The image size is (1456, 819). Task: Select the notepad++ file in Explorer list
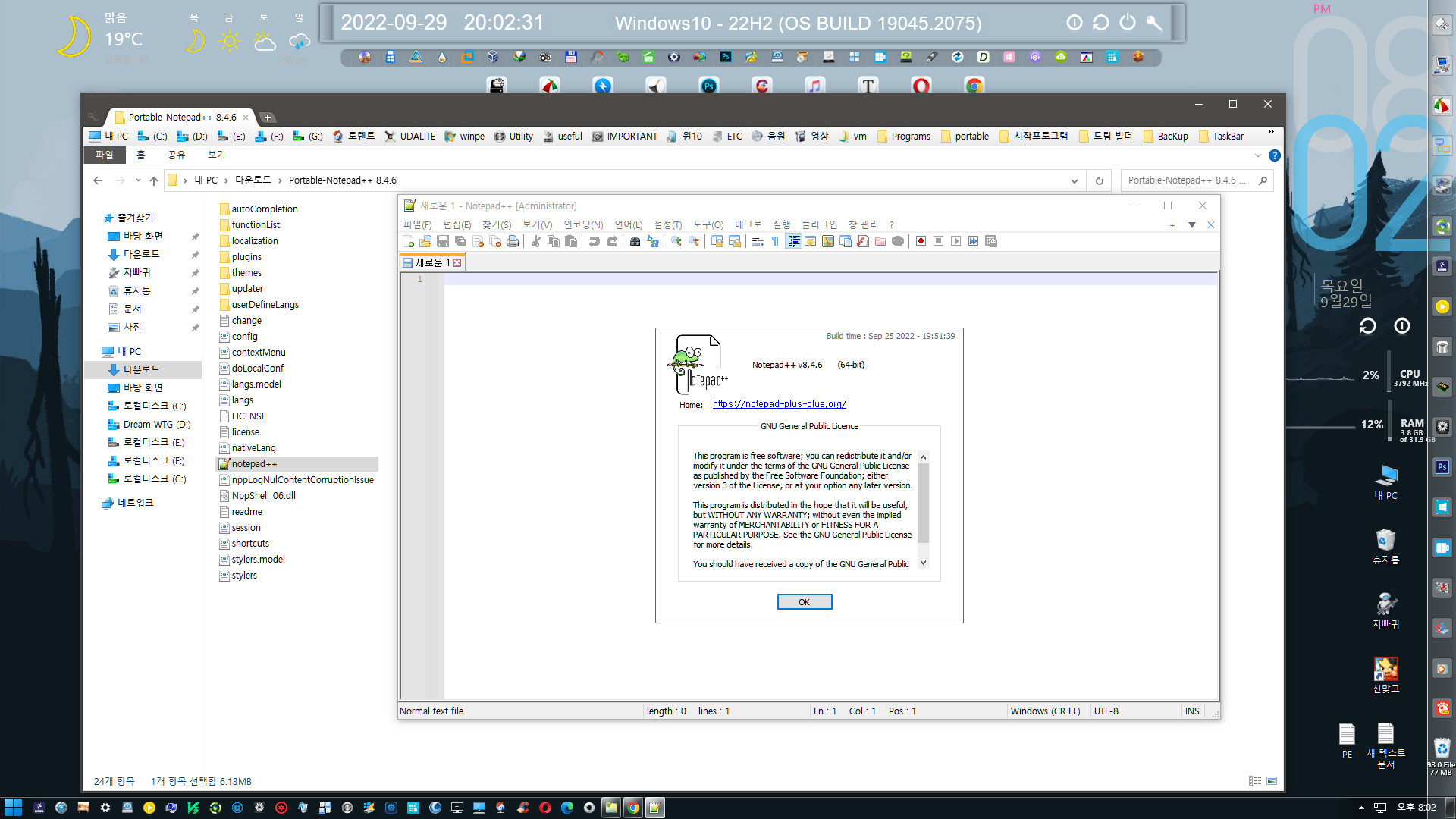[297, 464]
